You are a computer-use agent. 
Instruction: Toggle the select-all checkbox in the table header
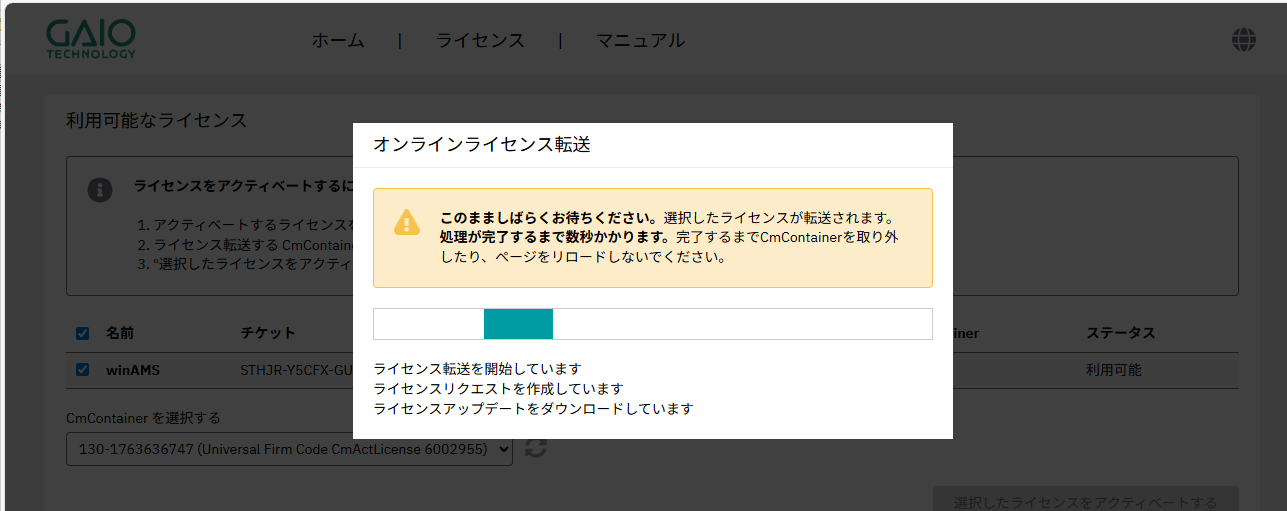click(x=83, y=333)
